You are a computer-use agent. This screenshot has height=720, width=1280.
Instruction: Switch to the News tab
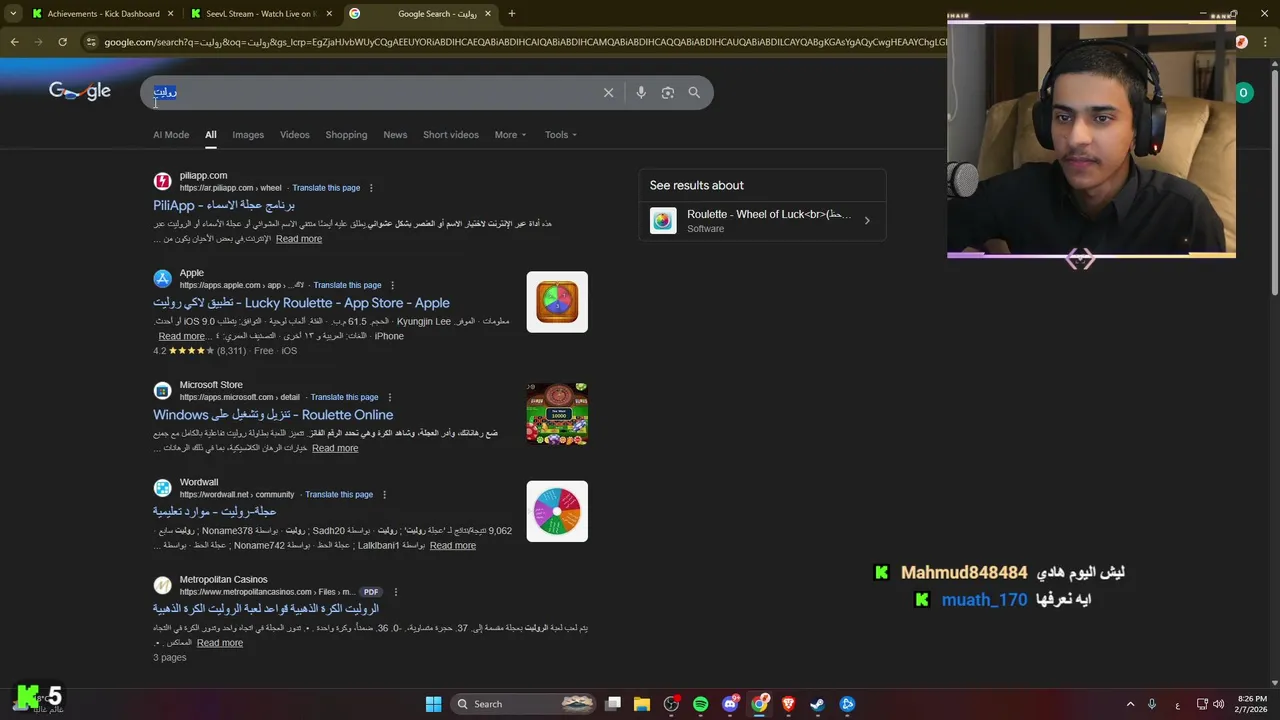point(395,135)
